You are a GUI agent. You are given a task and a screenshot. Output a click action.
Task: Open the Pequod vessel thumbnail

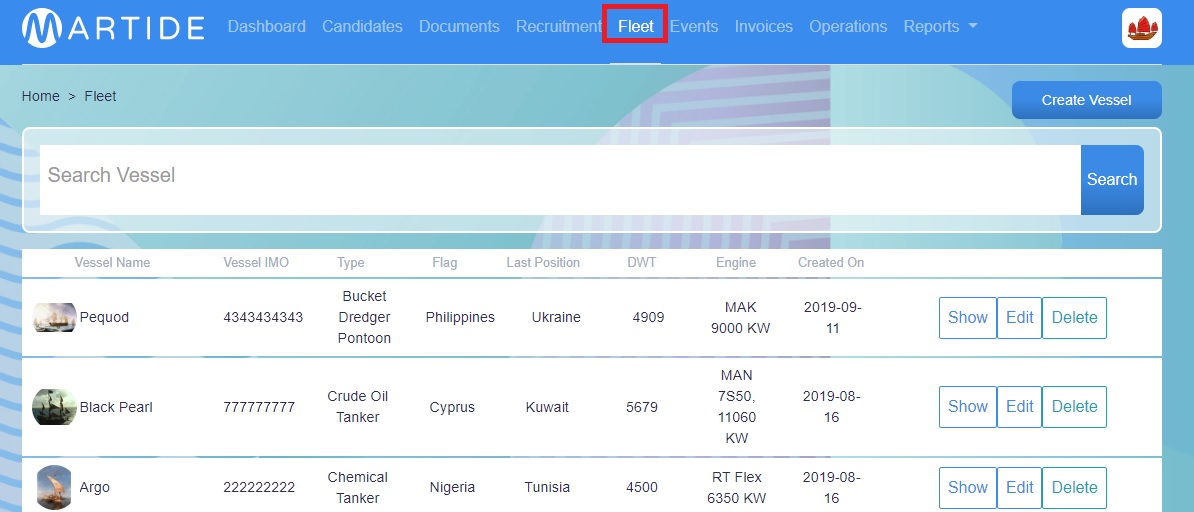[54, 318]
